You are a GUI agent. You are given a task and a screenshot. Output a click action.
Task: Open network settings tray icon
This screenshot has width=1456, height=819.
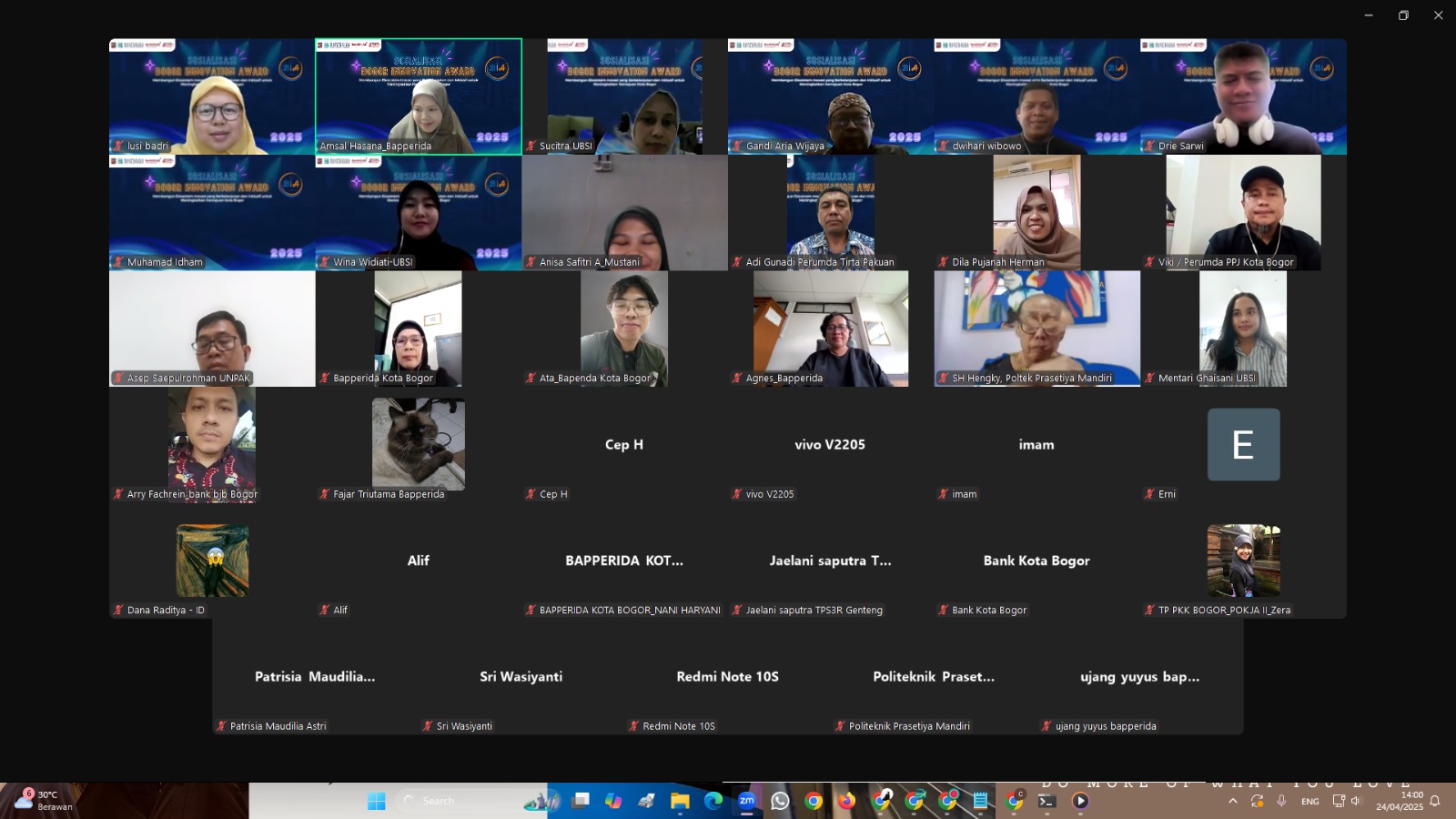[x=1339, y=801]
